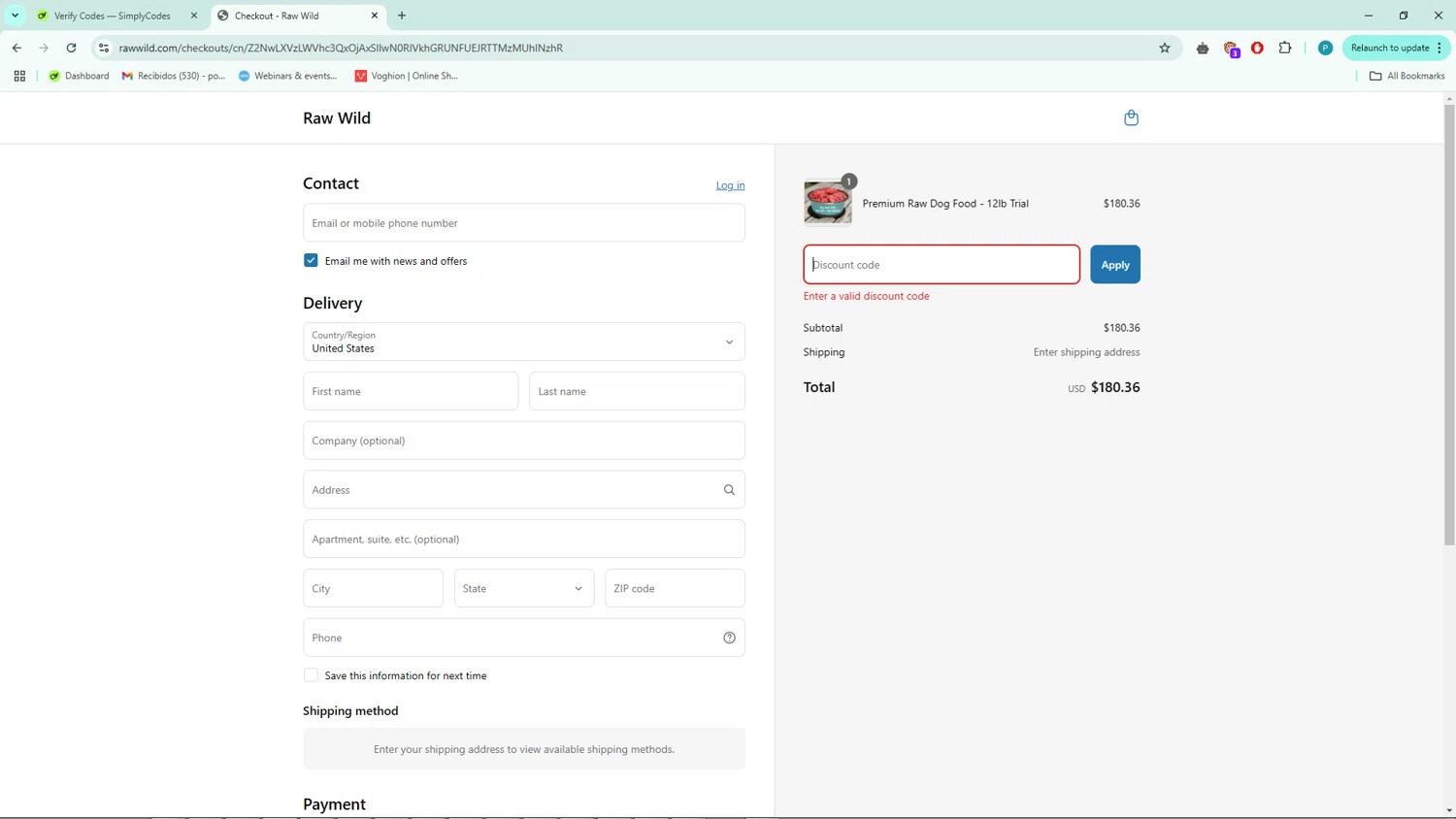View site information icon in address bar
1456x819 pixels.
click(x=104, y=48)
